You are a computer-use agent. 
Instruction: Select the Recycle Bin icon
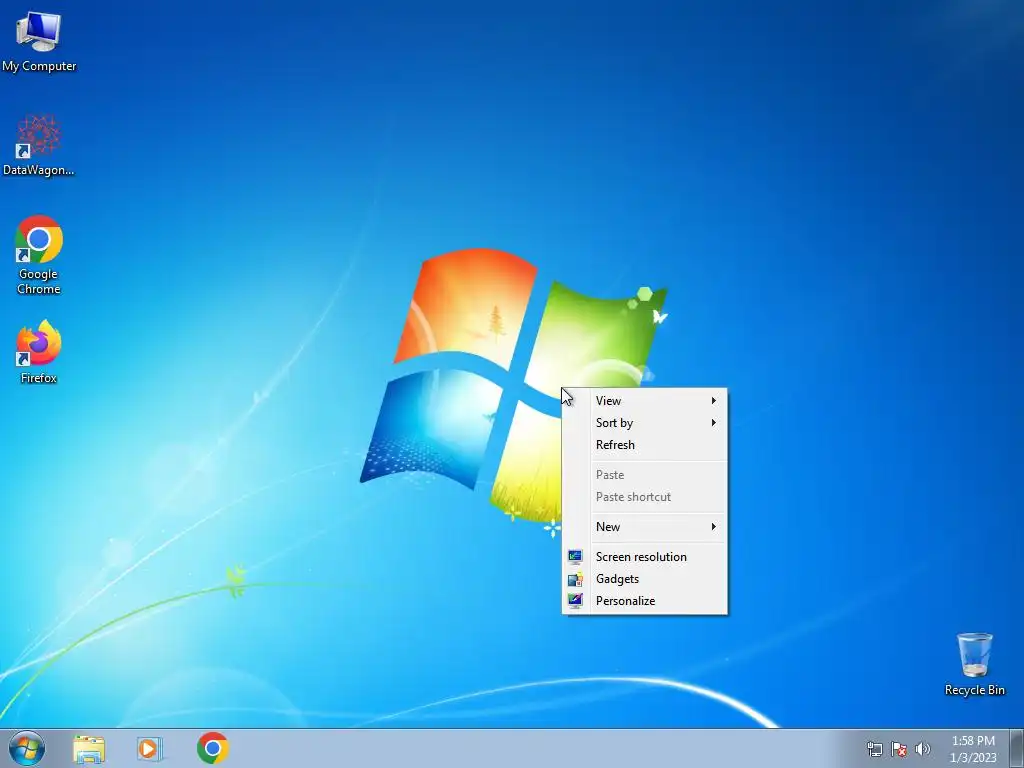974,664
